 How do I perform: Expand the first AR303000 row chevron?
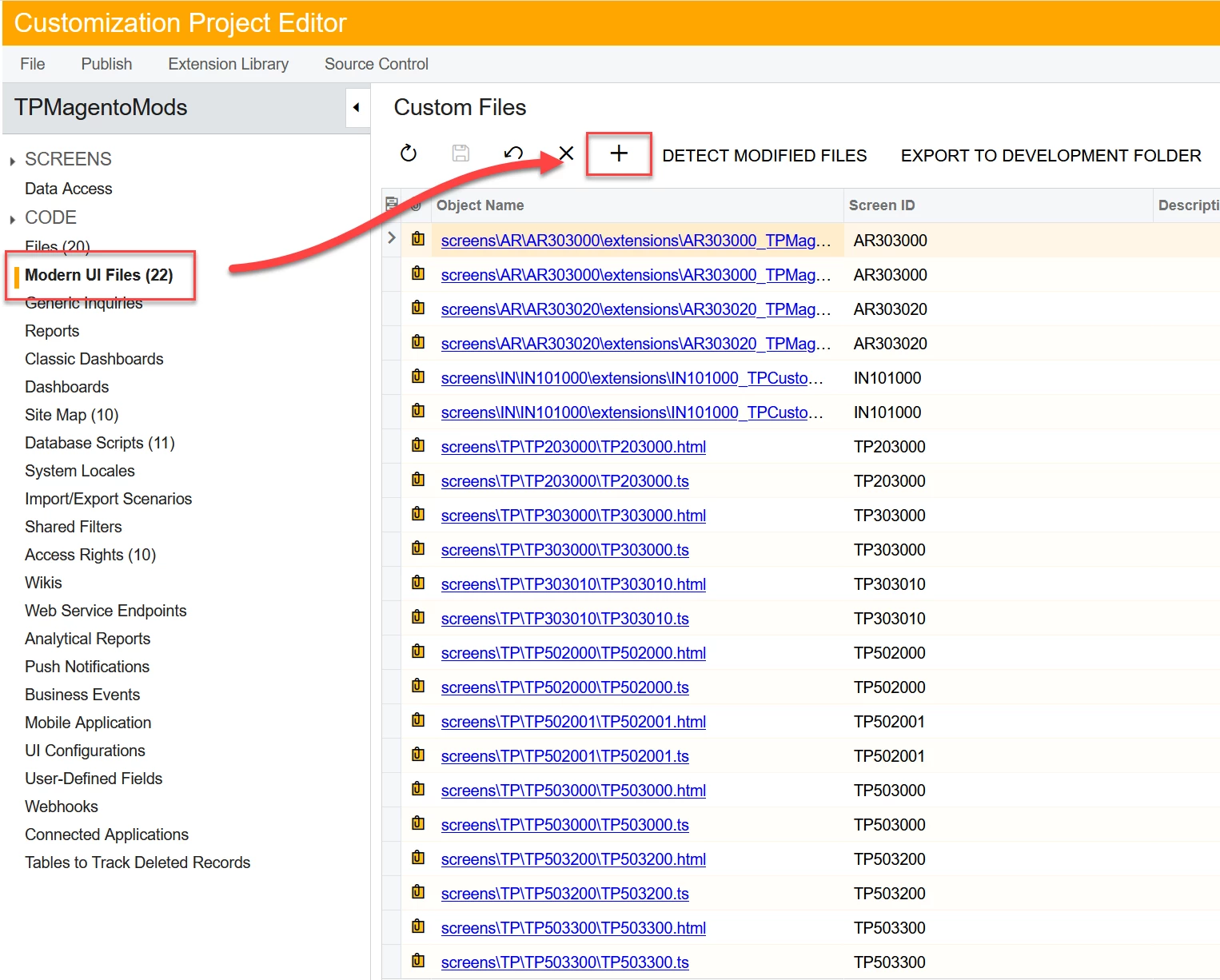click(392, 238)
